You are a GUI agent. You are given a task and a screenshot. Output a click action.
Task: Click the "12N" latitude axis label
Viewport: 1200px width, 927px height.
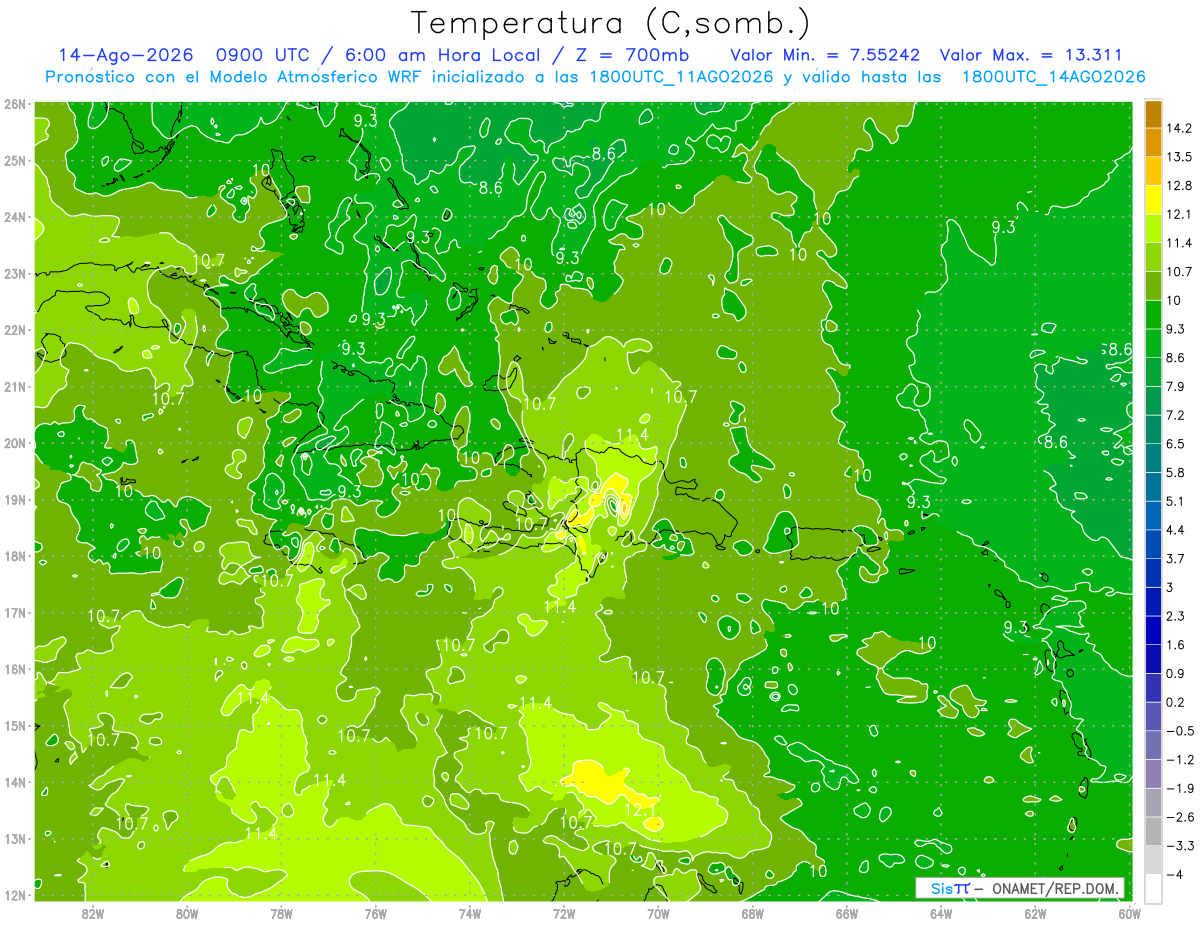click(x=15, y=895)
